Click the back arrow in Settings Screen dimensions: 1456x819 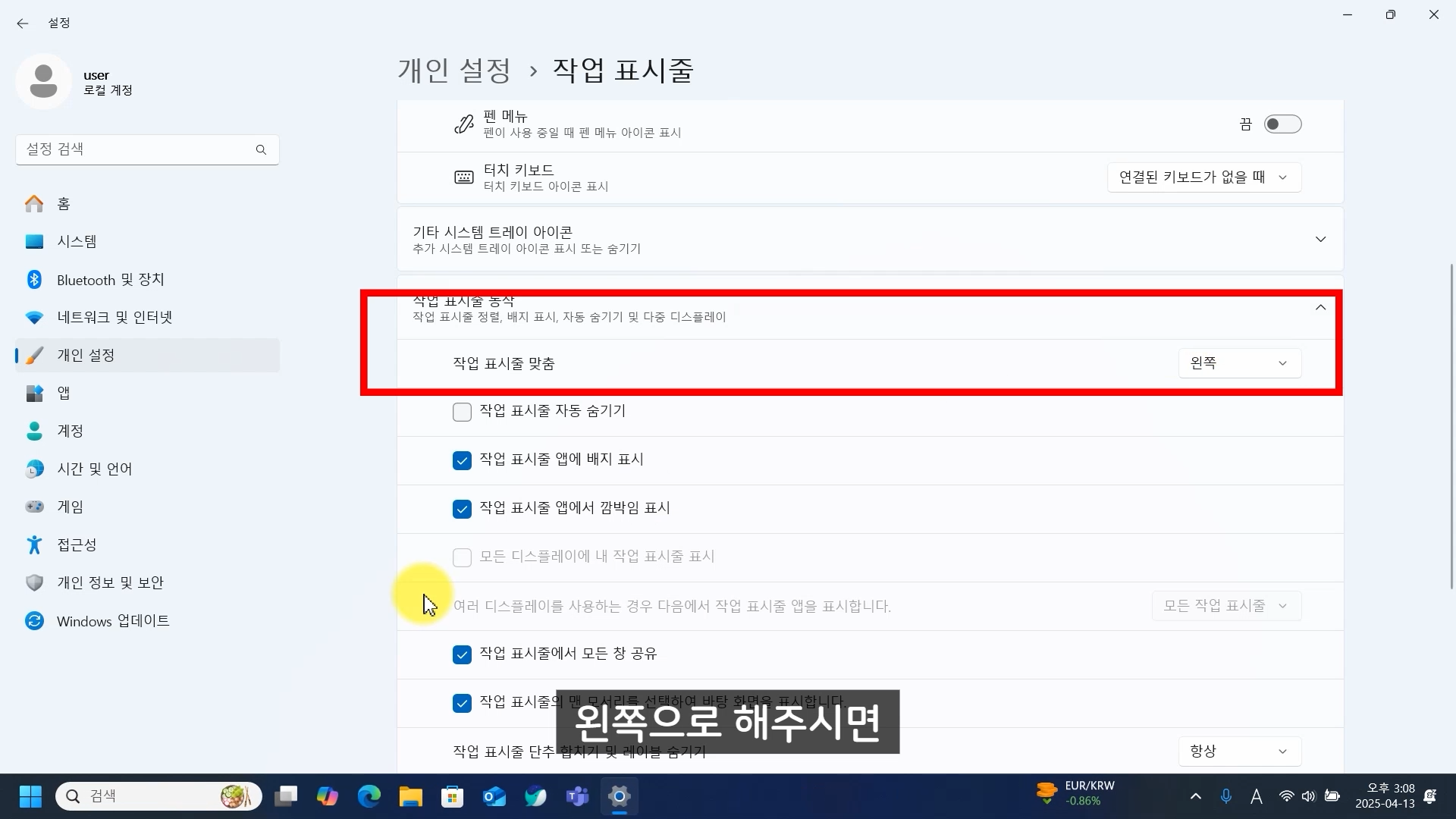coord(23,24)
